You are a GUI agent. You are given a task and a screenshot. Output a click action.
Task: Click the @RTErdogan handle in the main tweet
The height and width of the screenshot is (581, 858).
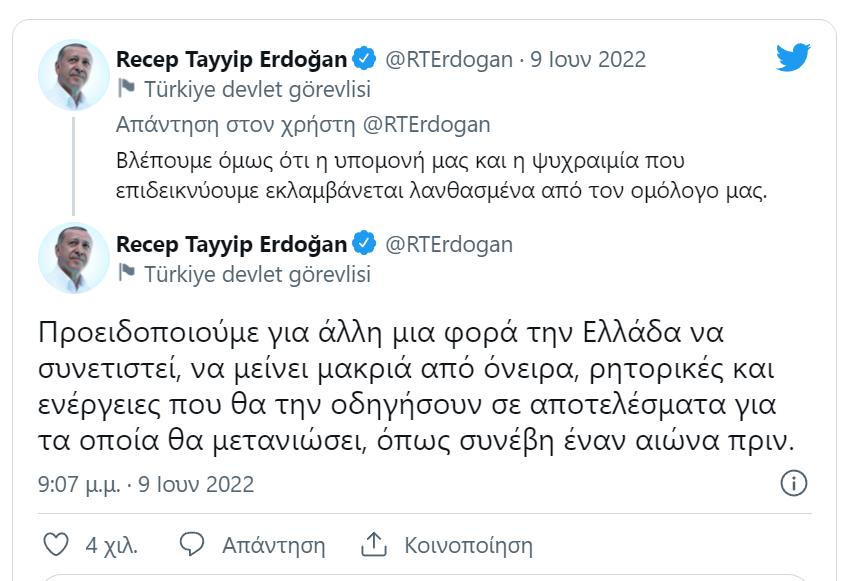point(448,244)
